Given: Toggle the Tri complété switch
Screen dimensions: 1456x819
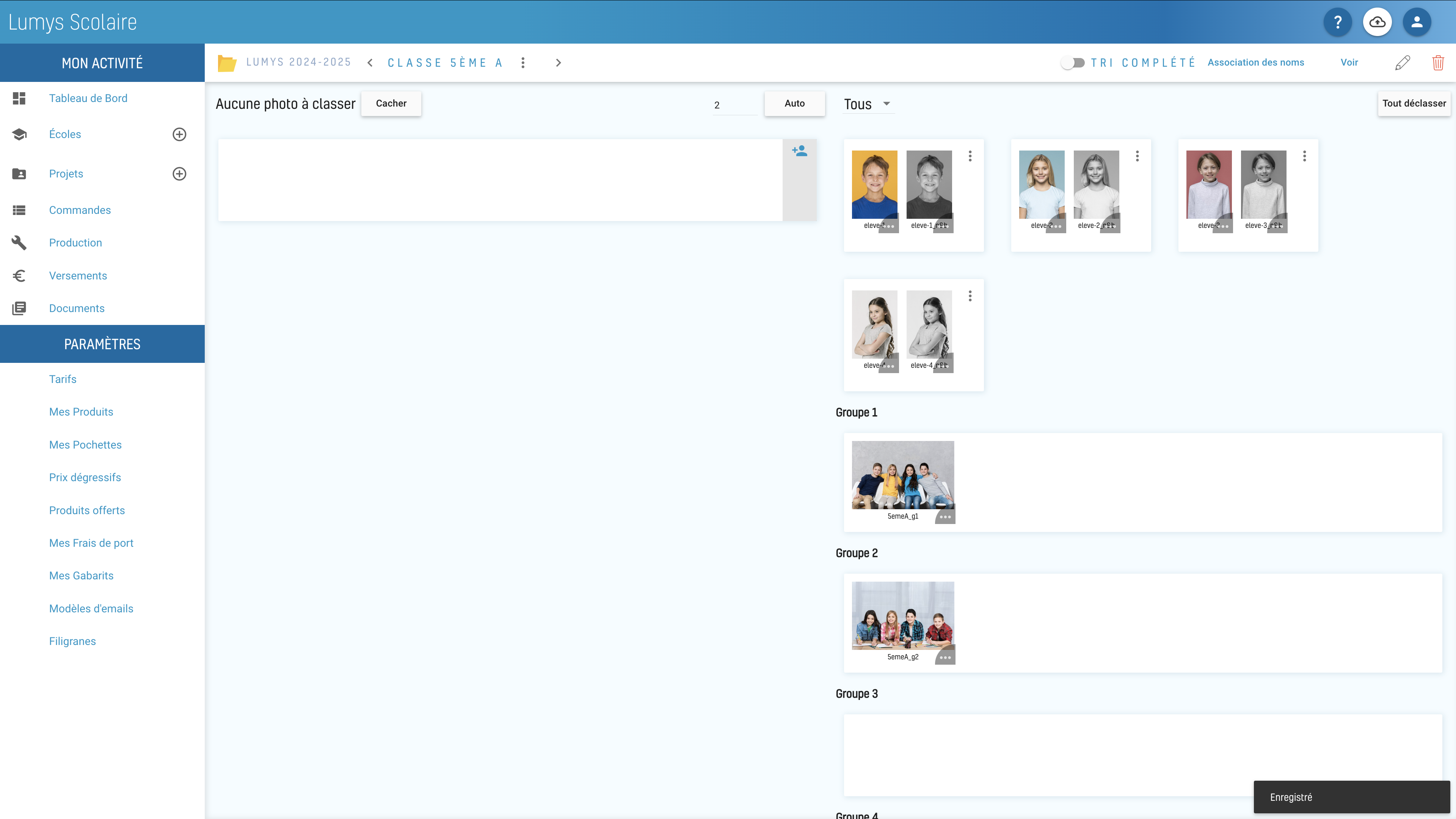Looking at the screenshot, I should (1072, 63).
